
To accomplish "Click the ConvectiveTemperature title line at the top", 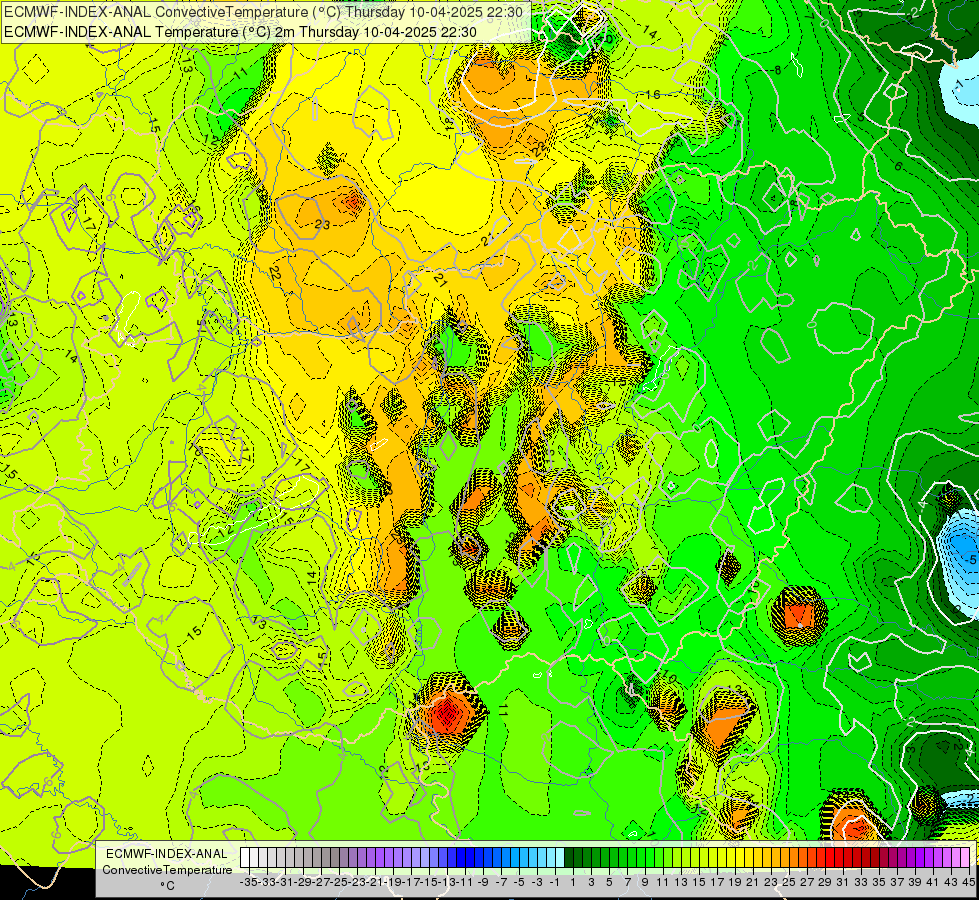I will click(x=263, y=12).
